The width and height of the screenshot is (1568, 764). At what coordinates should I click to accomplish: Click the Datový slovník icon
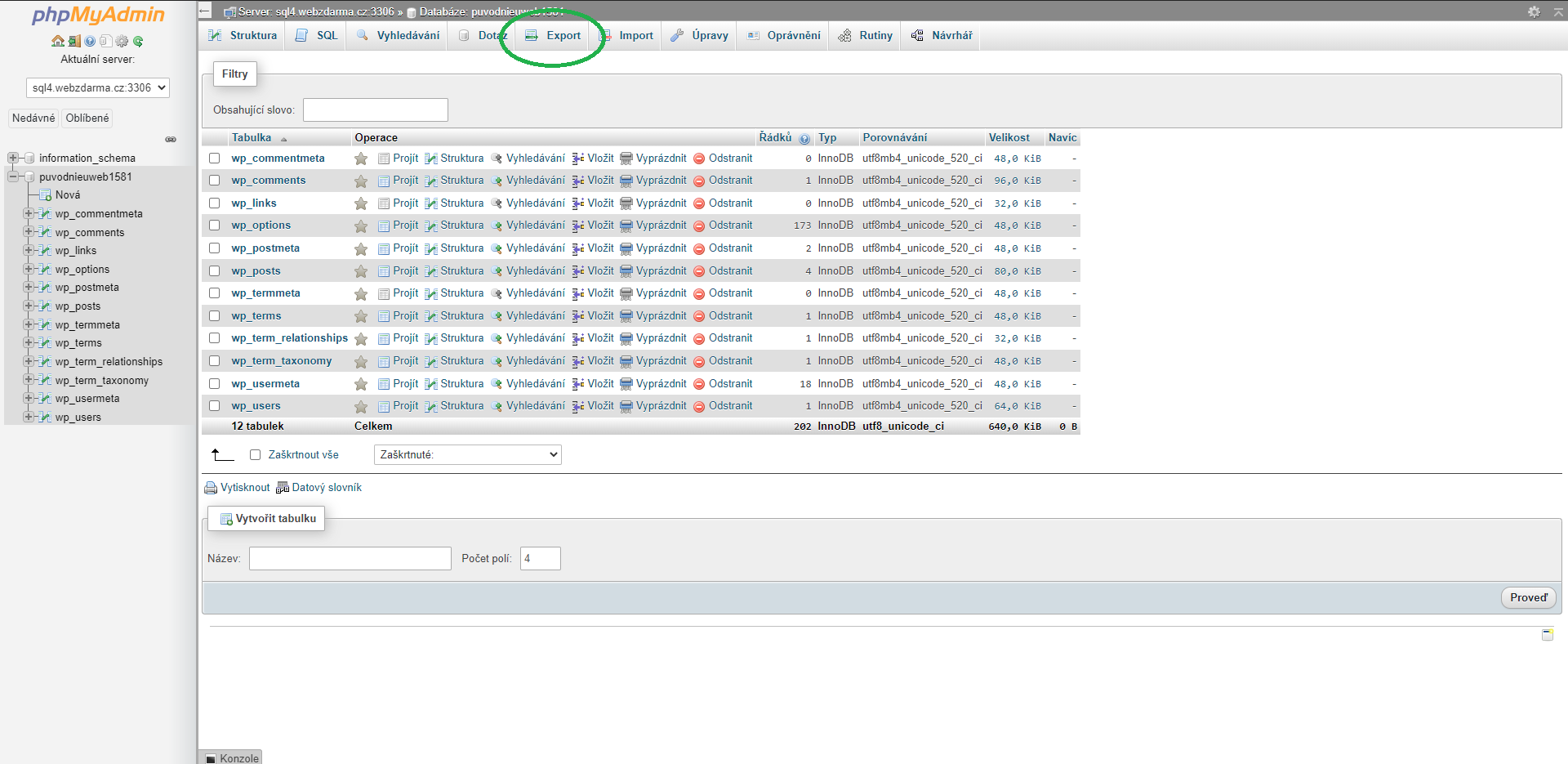pos(283,488)
